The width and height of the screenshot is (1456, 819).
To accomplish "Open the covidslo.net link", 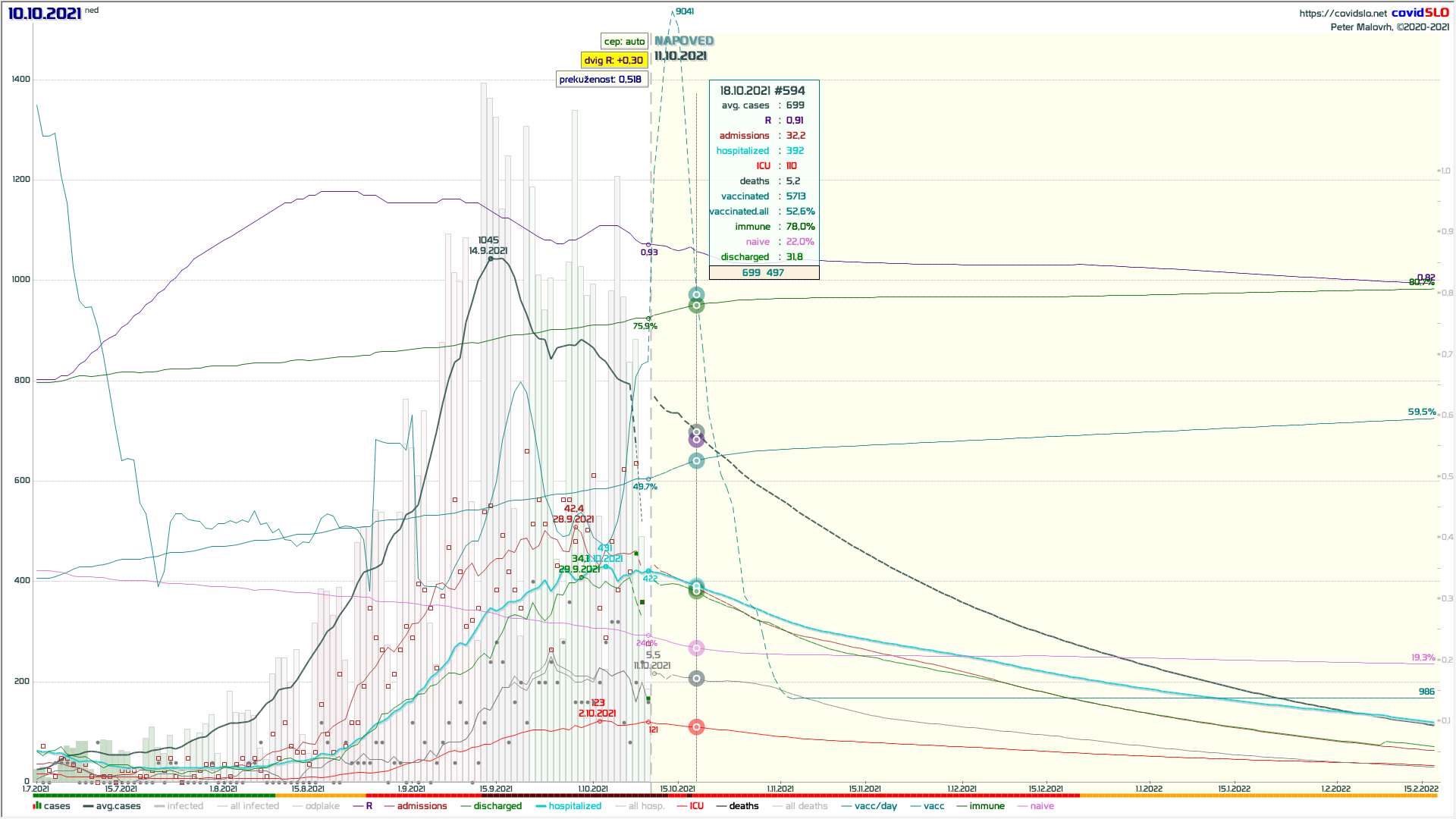I will pyautogui.click(x=1342, y=14).
